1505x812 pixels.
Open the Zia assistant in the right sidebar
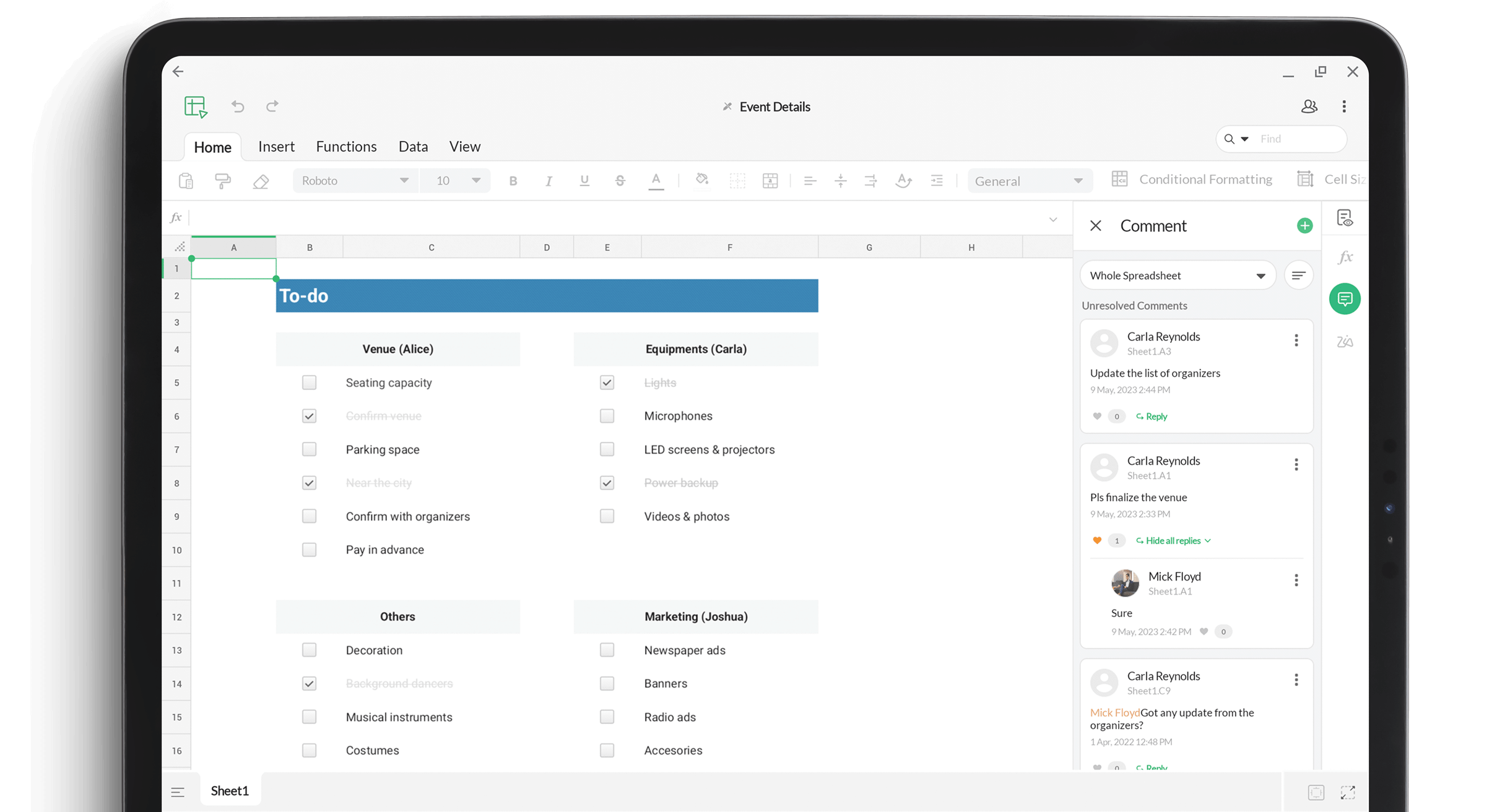(x=1345, y=342)
